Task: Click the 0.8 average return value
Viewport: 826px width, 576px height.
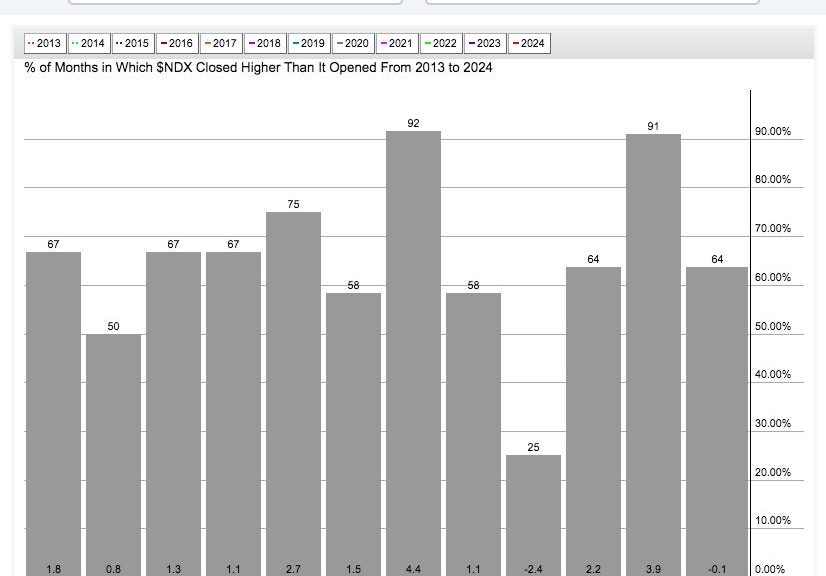Action: tap(113, 569)
